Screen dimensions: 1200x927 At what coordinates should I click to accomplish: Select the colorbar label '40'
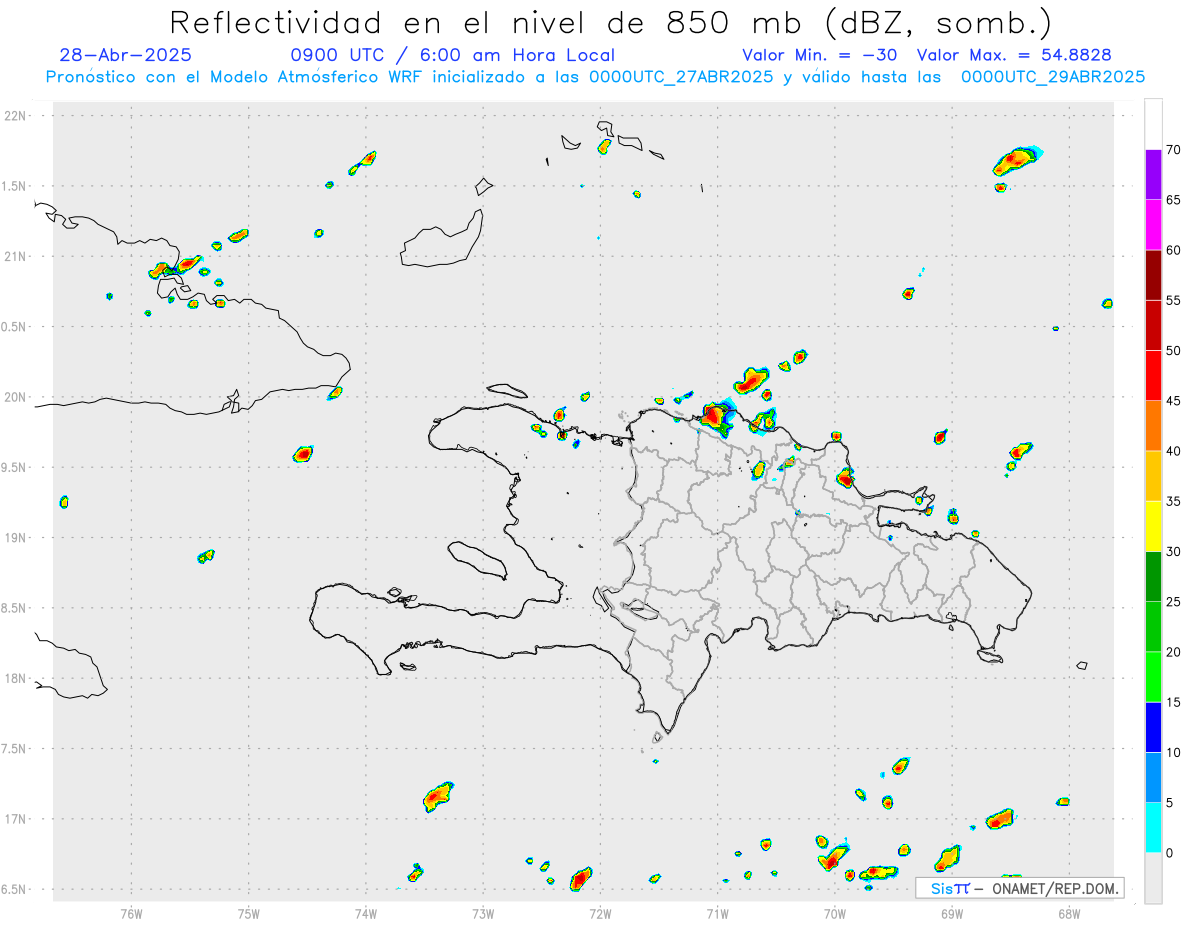point(1173,451)
